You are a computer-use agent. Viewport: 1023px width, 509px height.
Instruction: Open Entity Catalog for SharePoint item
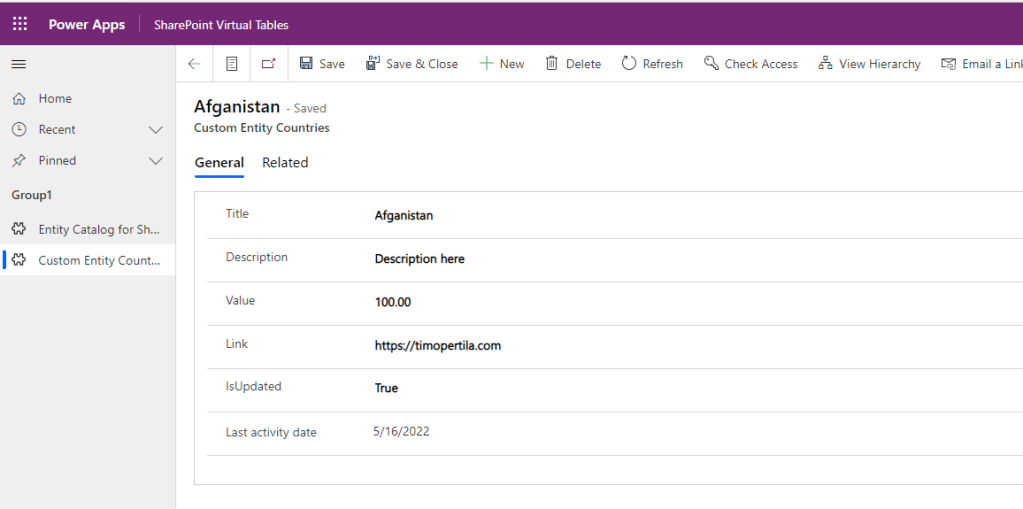98,230
